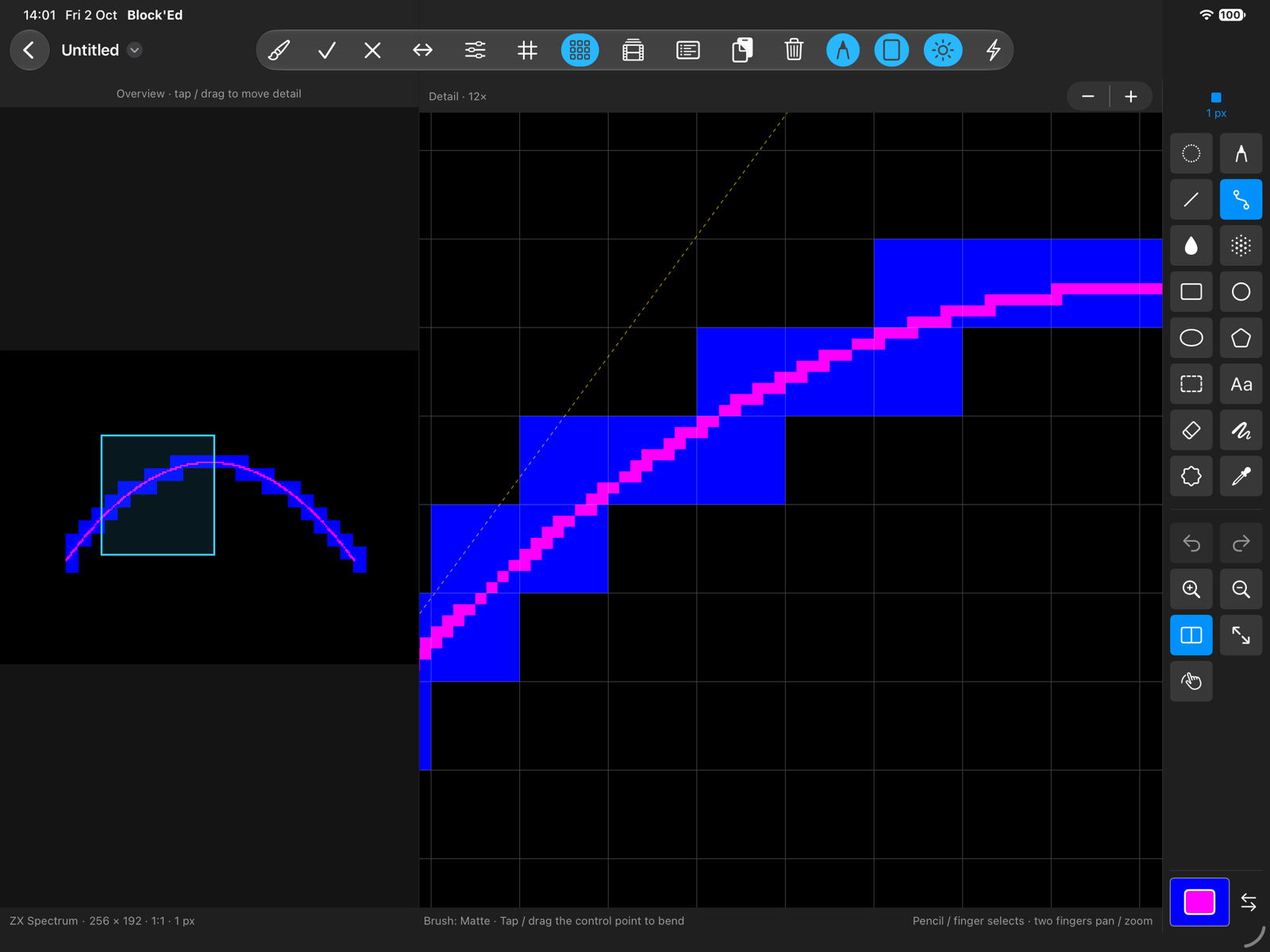Pick the eraser tool
This screenshot has width=1270, height=952.
[1191, 430]
